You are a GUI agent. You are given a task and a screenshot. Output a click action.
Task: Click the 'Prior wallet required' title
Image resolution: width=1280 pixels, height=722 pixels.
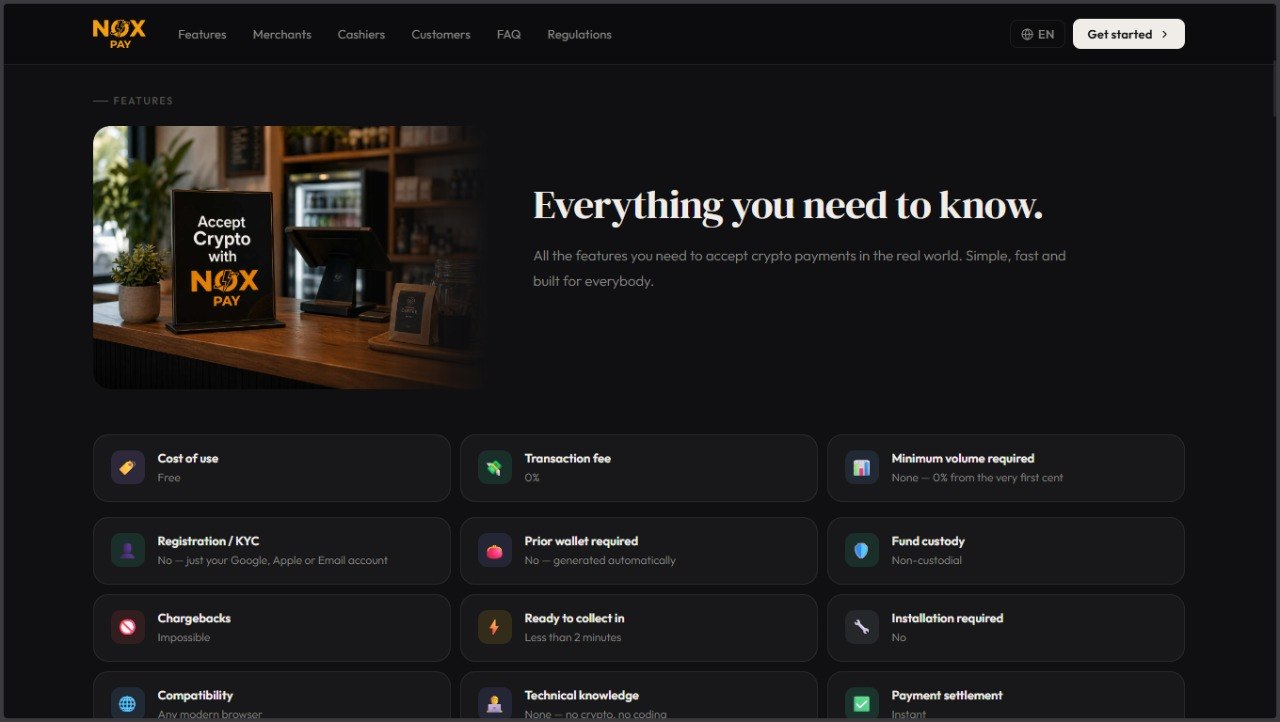point(581,541)
